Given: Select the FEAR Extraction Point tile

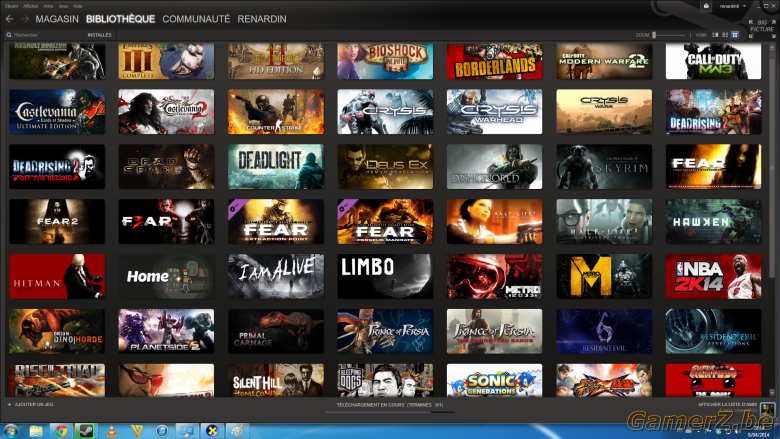Looking at the screenshot, I should (276, 221).
